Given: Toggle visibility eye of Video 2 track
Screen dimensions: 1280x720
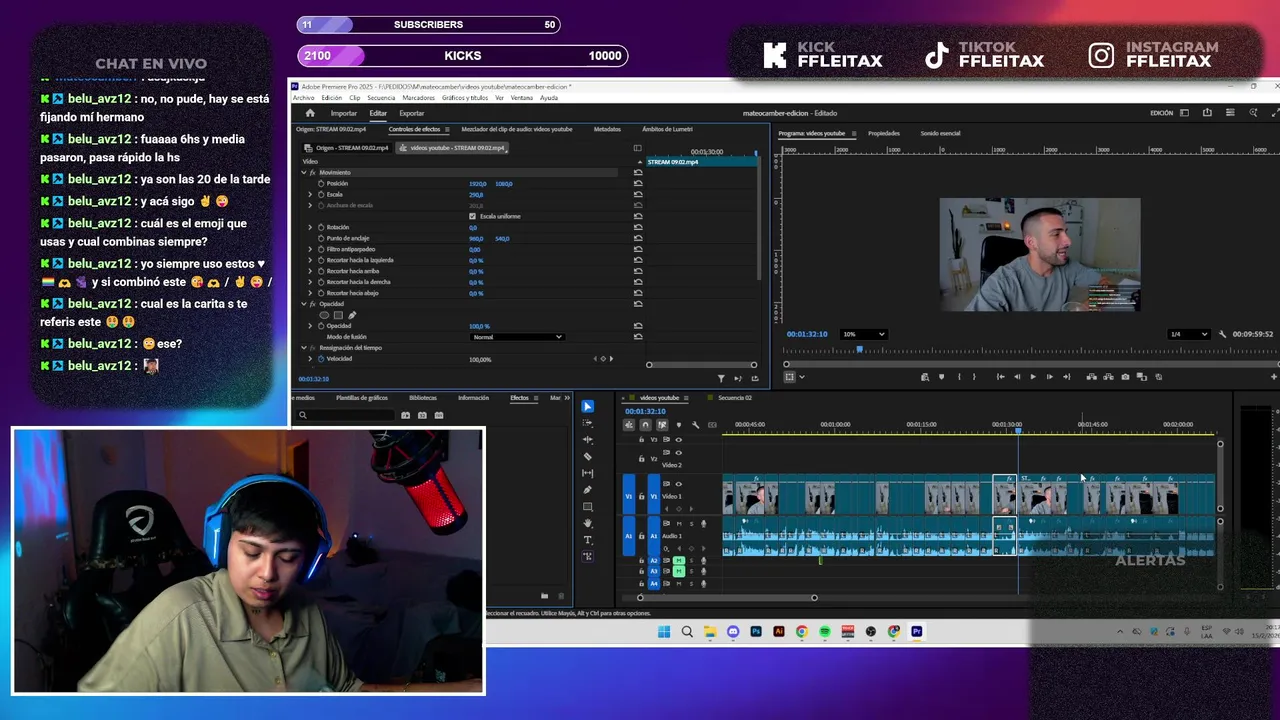Looking at the screenshot, I should (x=679, y=453).
